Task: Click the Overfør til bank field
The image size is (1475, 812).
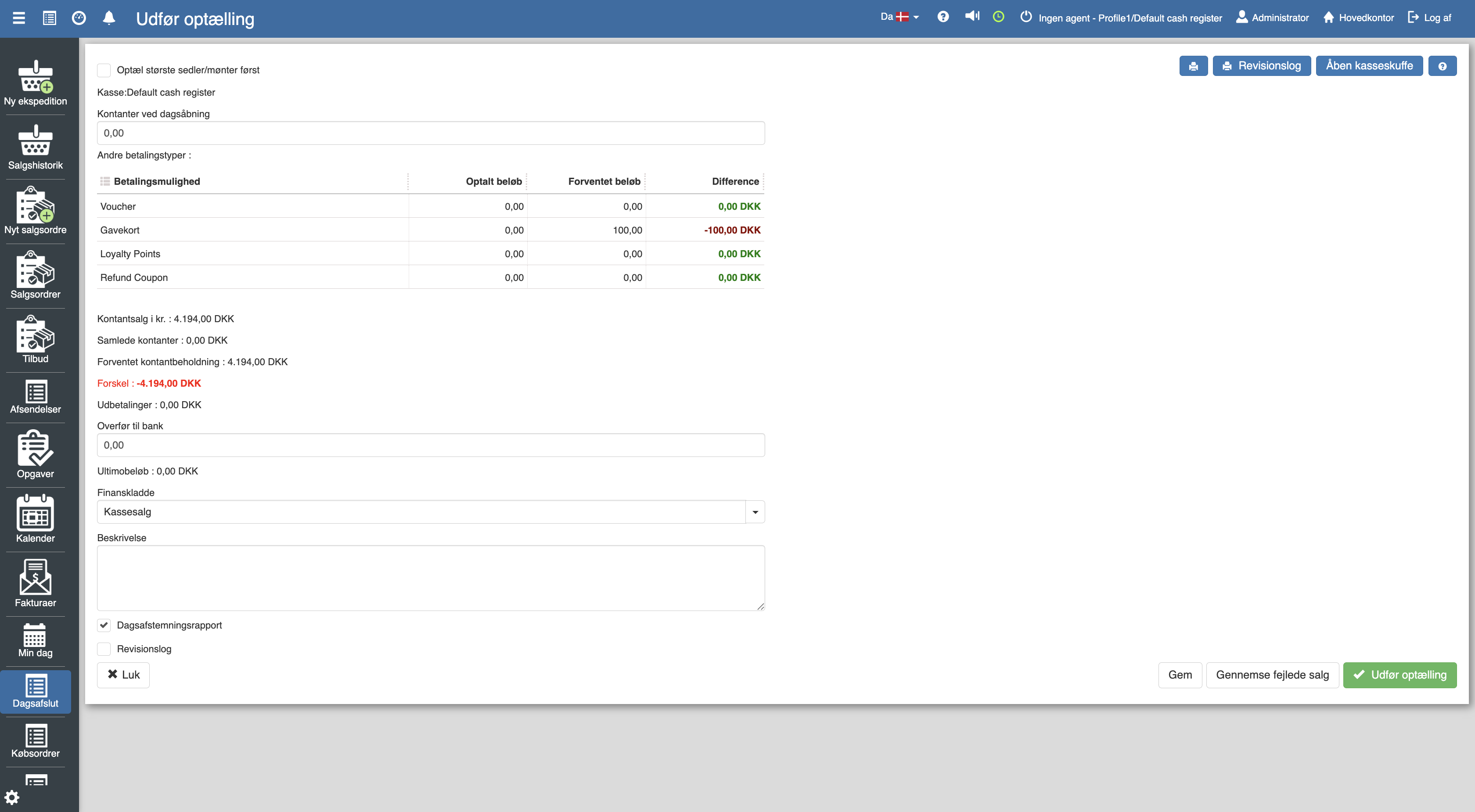Action: pyautogui.click(x=431, y=445)
